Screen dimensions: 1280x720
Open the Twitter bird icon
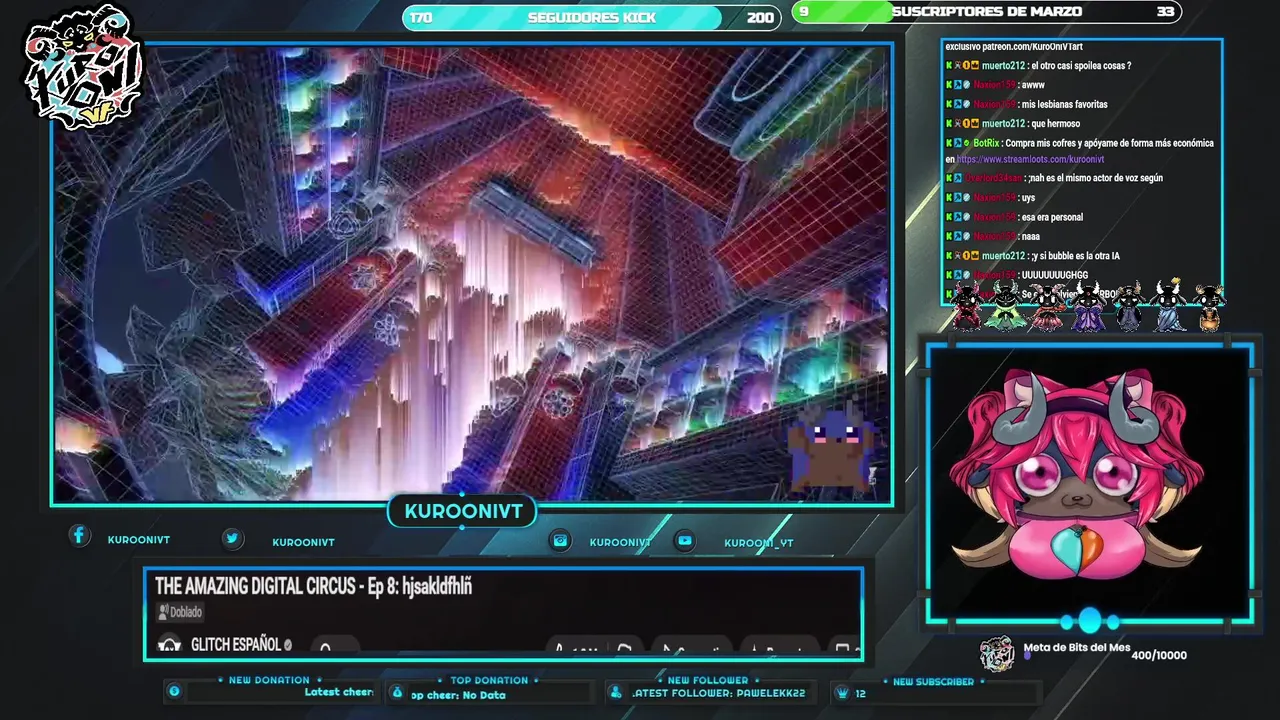232,538
